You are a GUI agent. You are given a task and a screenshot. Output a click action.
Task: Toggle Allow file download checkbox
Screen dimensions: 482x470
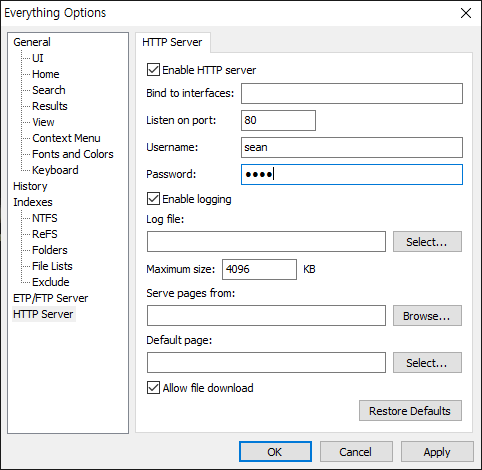[x=153, y=388]
